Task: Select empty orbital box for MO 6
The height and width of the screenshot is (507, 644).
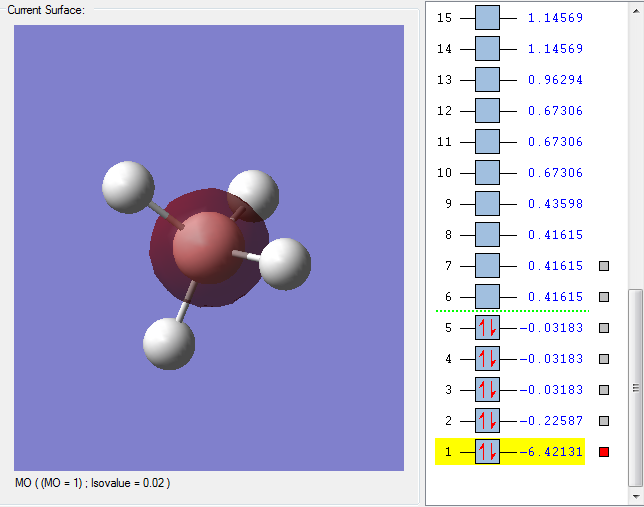Action: pyautogui.click(x=488, y=297)
